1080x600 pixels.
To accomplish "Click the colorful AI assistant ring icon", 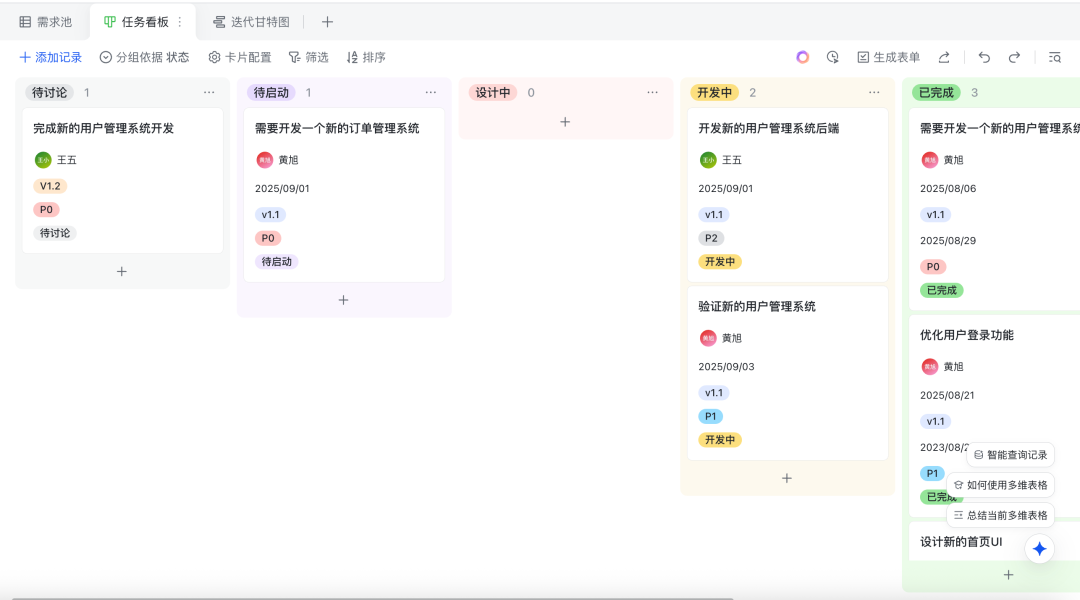I will 802,57.
